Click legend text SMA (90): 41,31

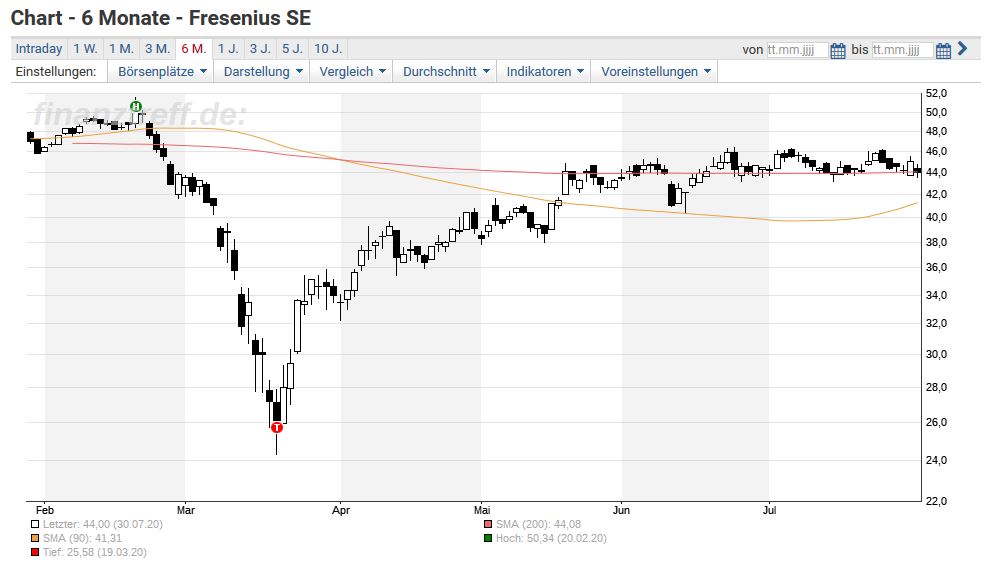(x=82, y=538)
